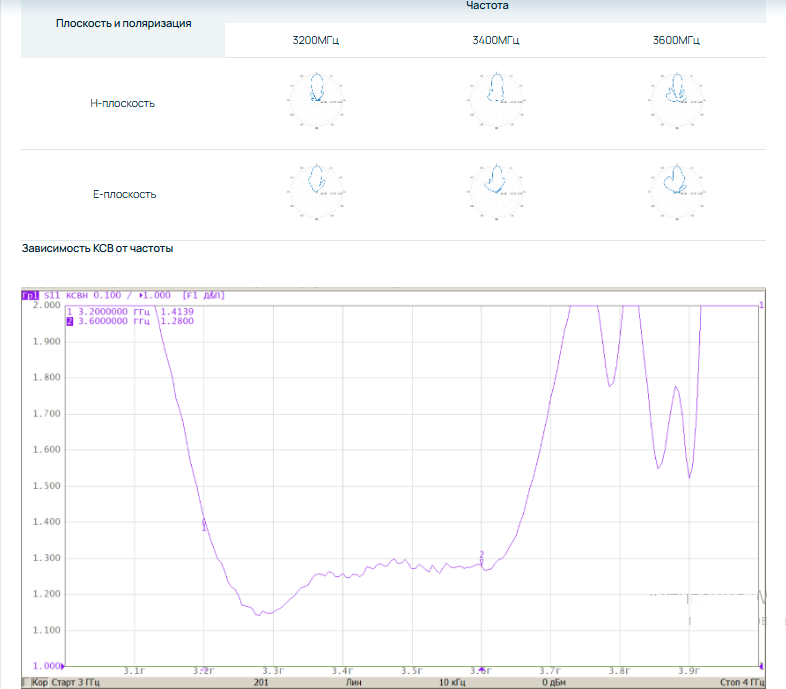Click 'Стоп 4 ГГц' in chart status bar
The height and width of the screenshot is (689, 786).
click(x=741, y=682)
